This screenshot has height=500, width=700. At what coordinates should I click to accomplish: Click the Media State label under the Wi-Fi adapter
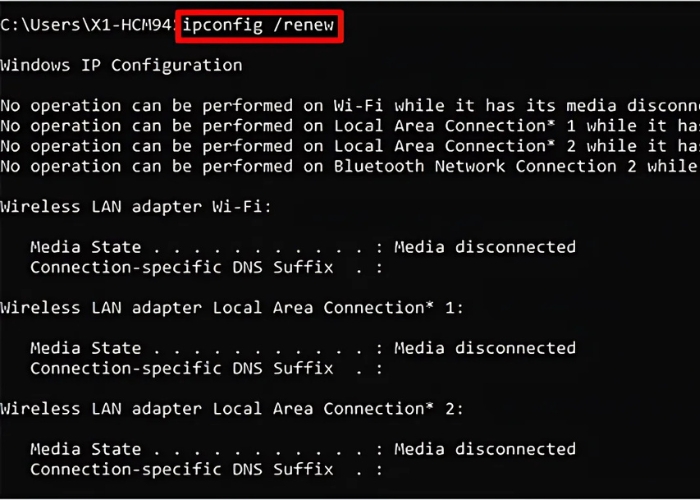coord(85,247)
